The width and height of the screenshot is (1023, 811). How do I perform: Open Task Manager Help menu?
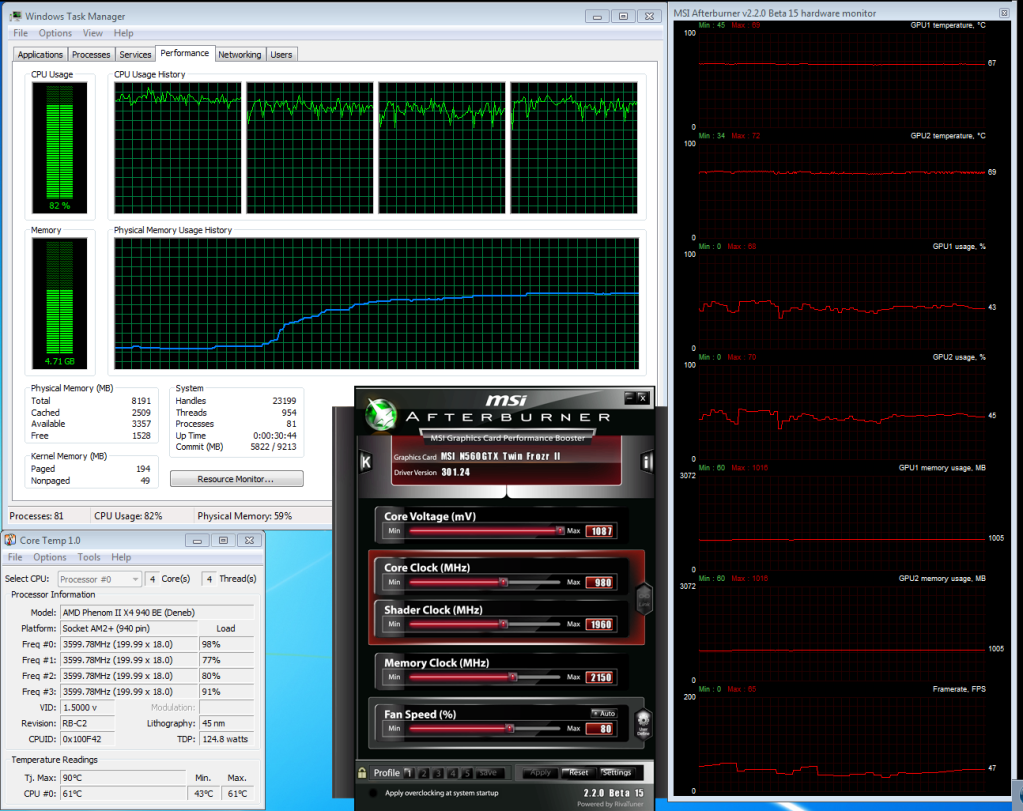tap(123, 33)
